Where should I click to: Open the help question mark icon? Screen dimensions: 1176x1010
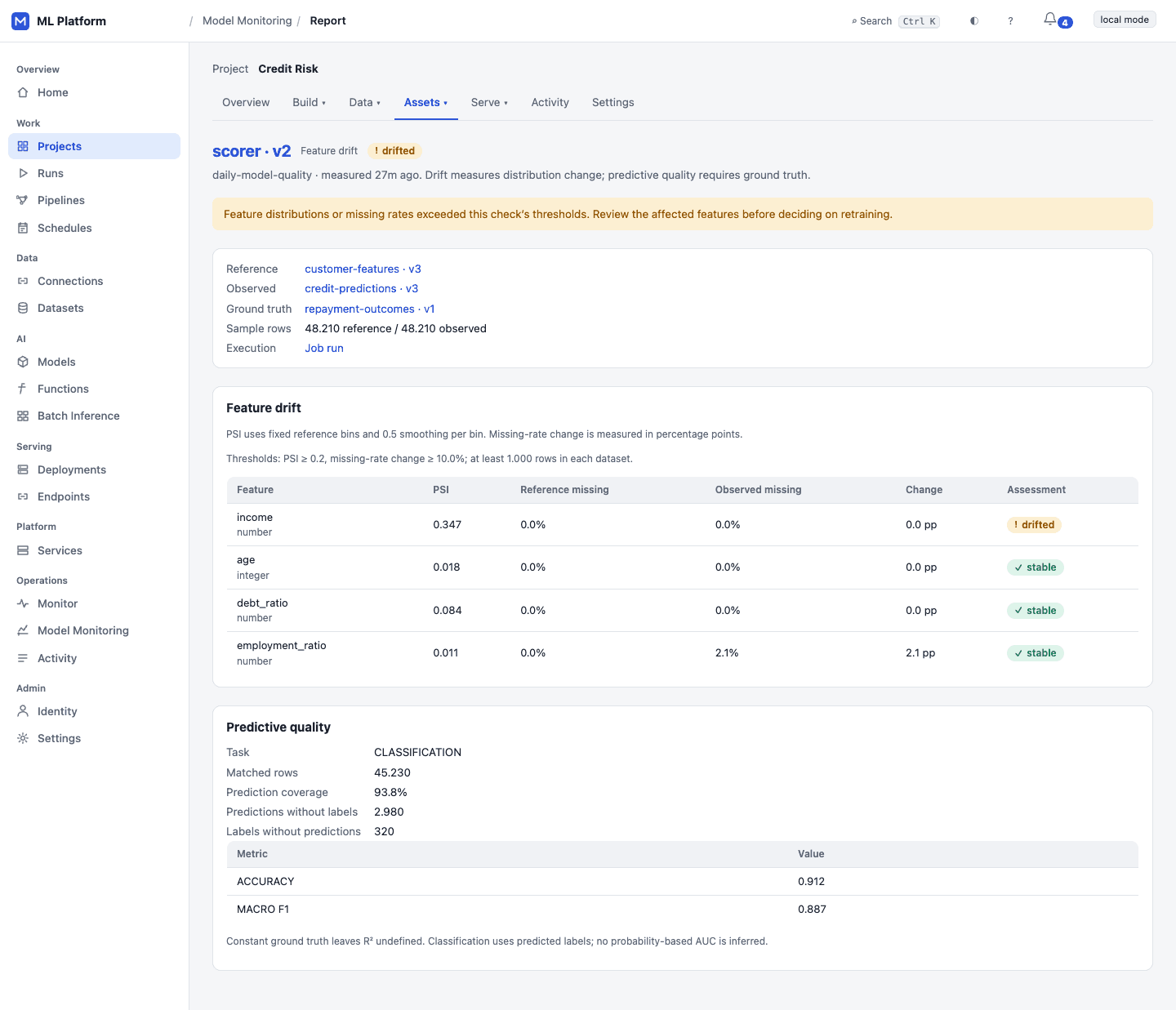[x=1010, y=21]
